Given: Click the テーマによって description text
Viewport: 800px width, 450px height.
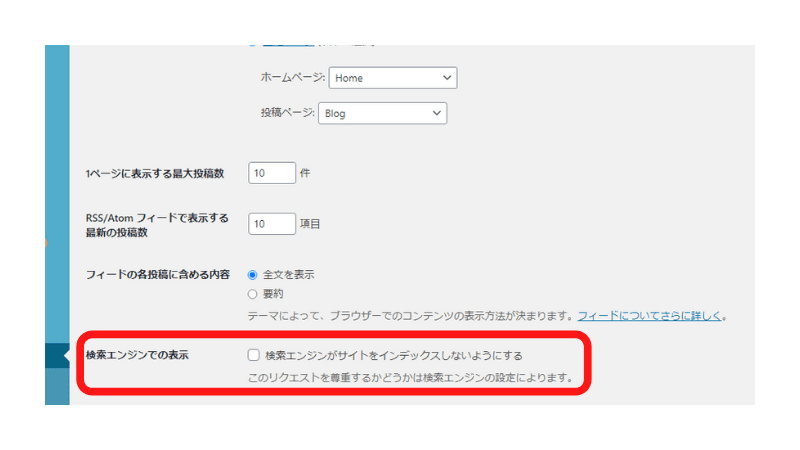Looking at the screenshot, I should [411, 316].
